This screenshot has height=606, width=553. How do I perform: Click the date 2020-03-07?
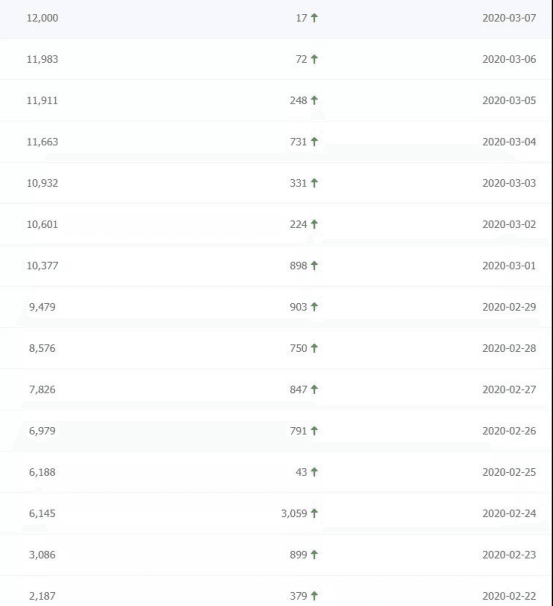[509, 18]
